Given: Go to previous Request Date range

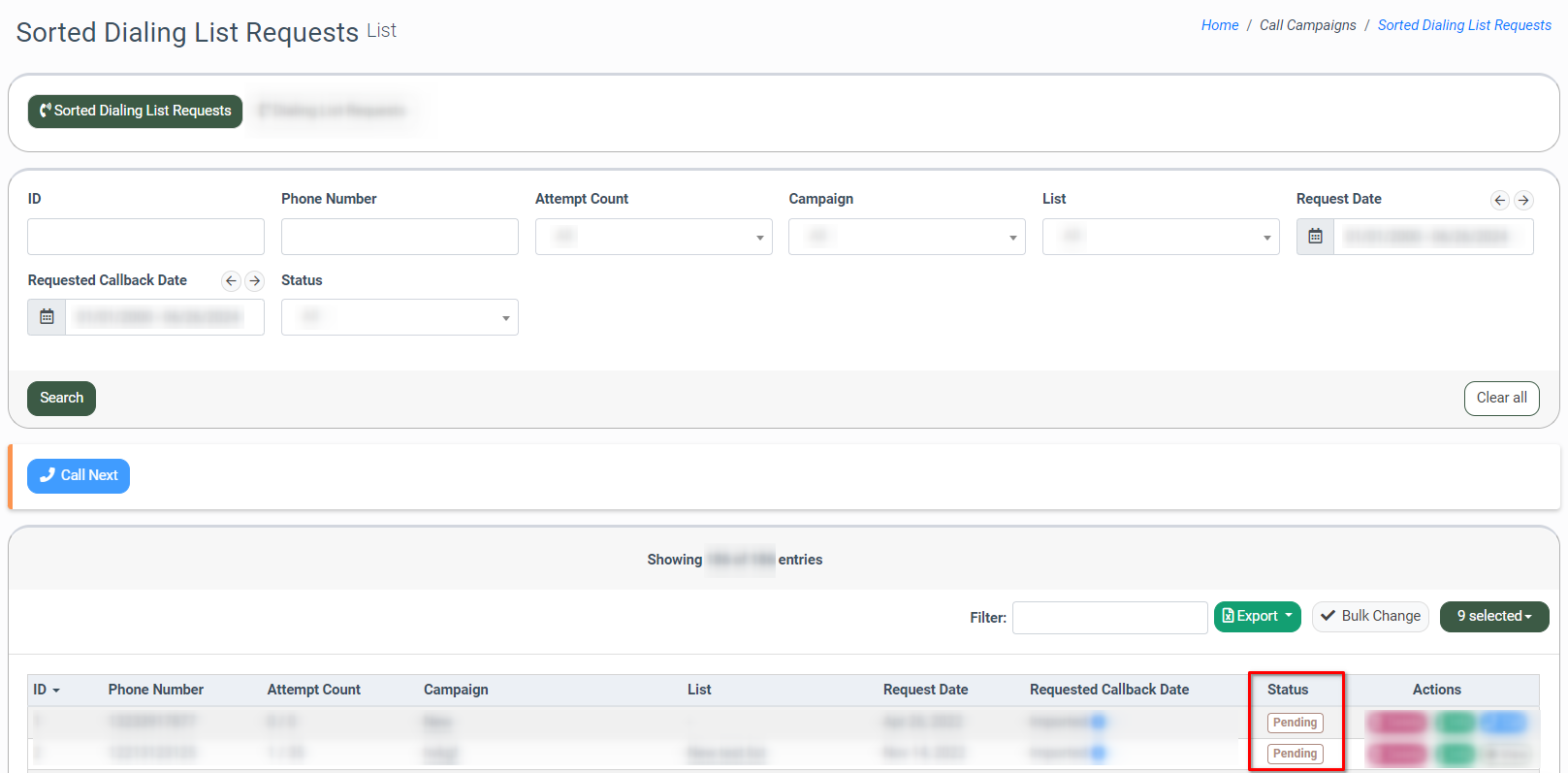Looking at the screenshot, I should (x=1500, y=201).
